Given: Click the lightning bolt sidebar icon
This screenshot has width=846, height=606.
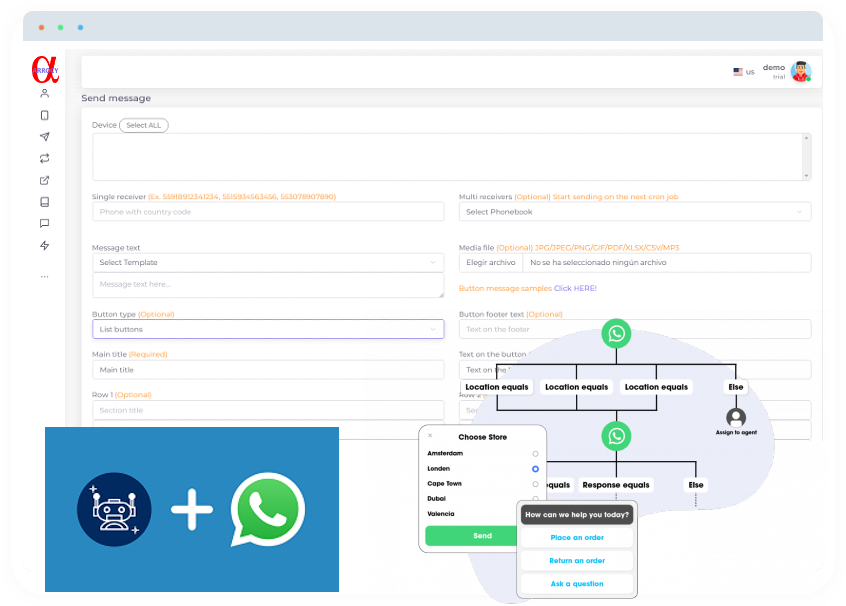Looking at the screenshot, I should tap(44, 246).
